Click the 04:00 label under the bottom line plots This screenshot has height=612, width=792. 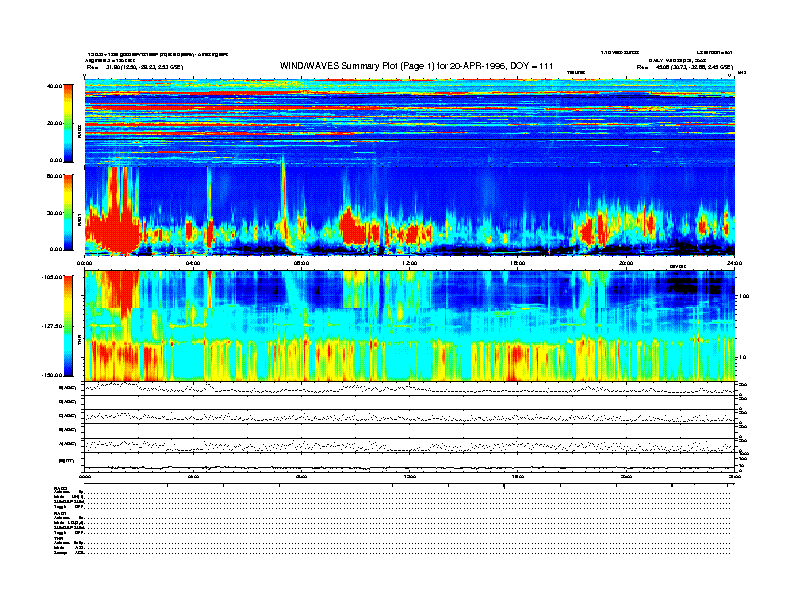[193, 476]
